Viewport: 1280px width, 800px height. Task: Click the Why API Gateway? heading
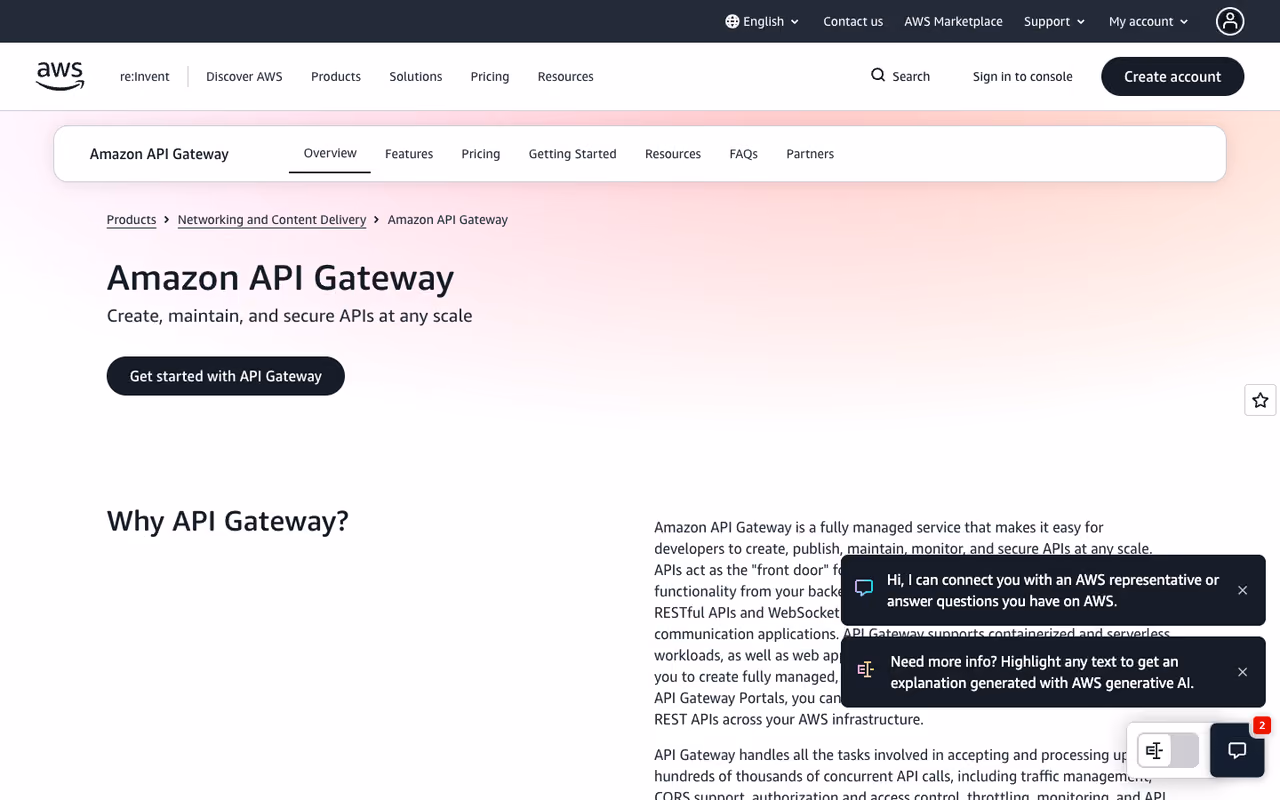pos(228,521)
